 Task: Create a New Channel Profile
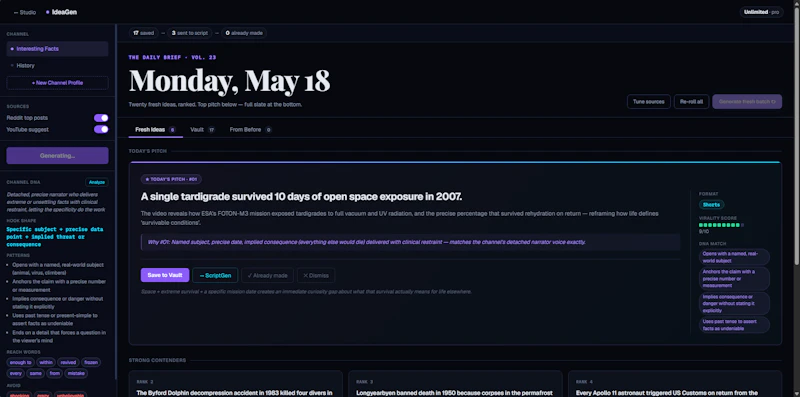[x=57, y=83]
